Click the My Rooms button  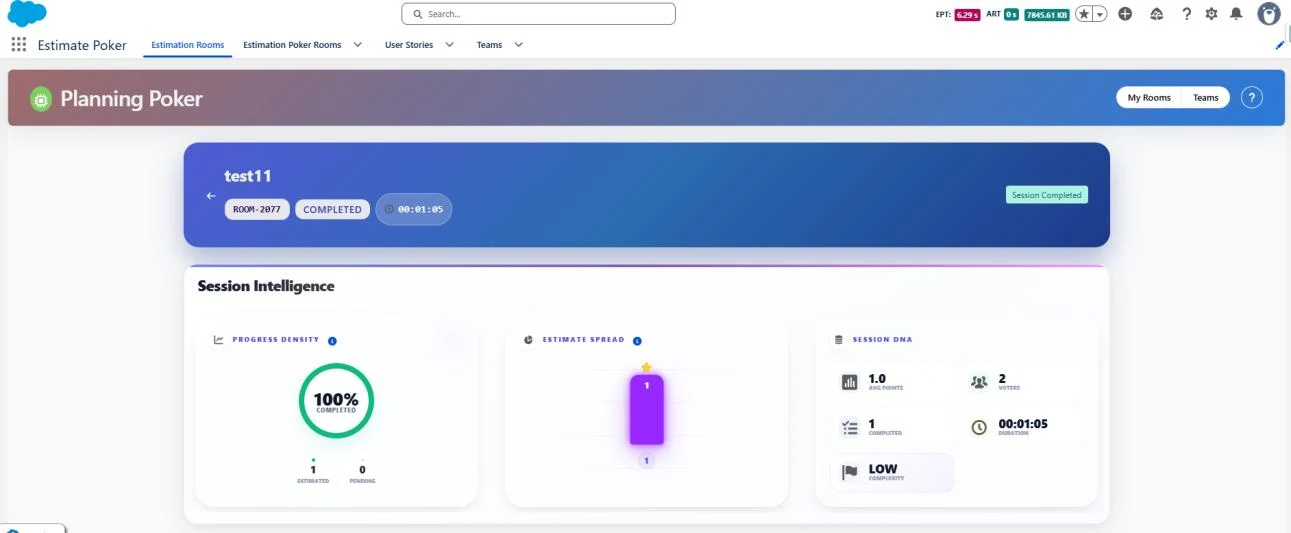click(1149, 98)
